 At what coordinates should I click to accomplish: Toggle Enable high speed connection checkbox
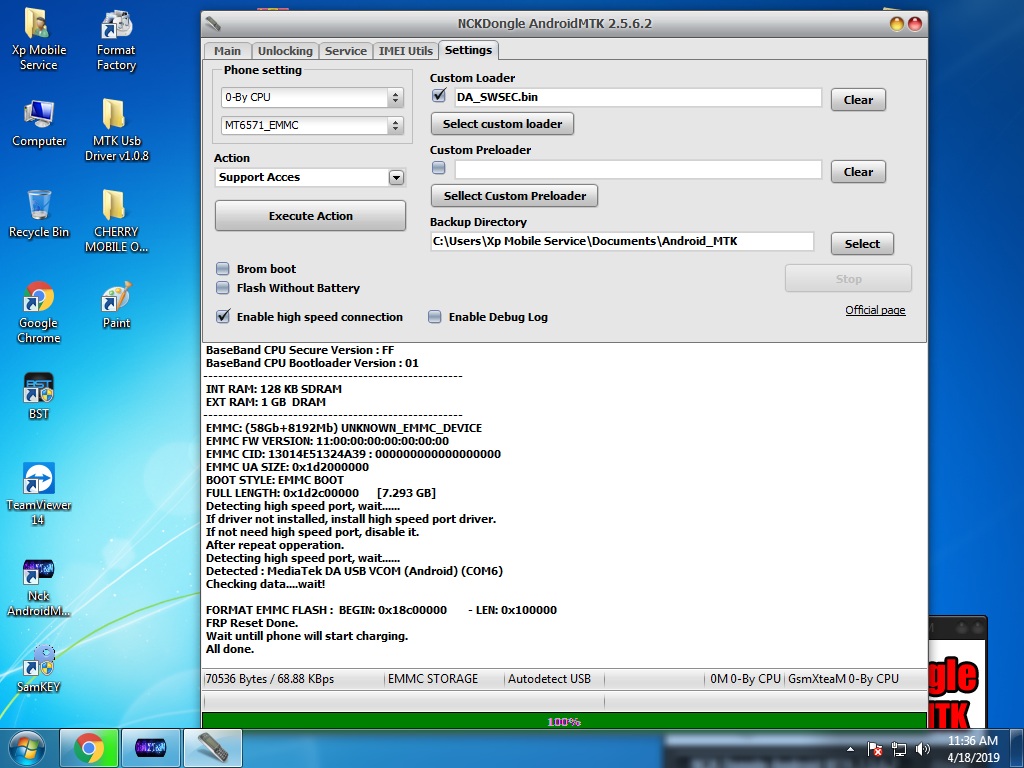coord(223,316)
